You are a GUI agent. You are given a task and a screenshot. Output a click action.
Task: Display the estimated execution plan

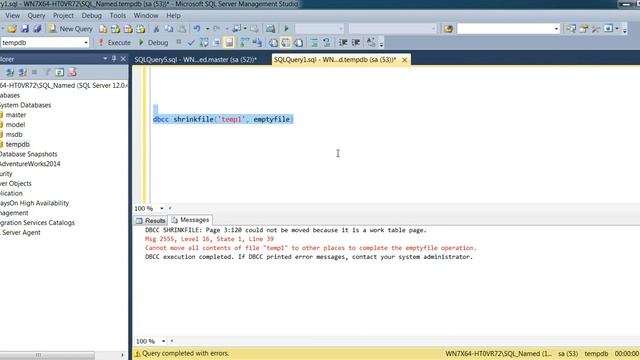(x=204, y=42)
